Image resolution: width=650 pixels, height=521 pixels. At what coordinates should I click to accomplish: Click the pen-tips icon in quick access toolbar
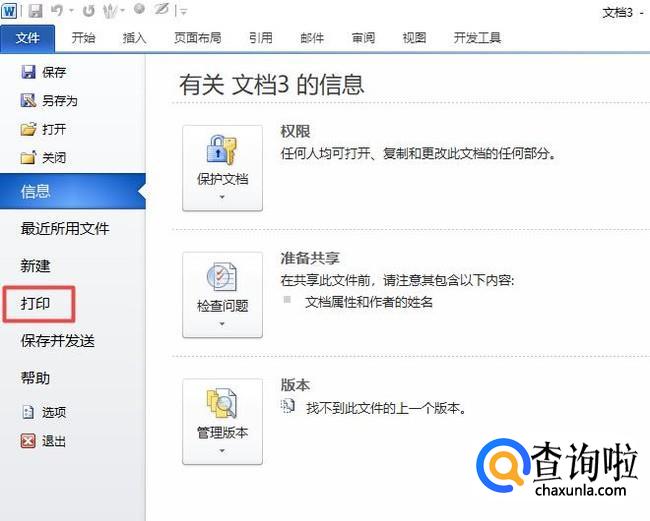pyautogui.click(x=110, y=11)
